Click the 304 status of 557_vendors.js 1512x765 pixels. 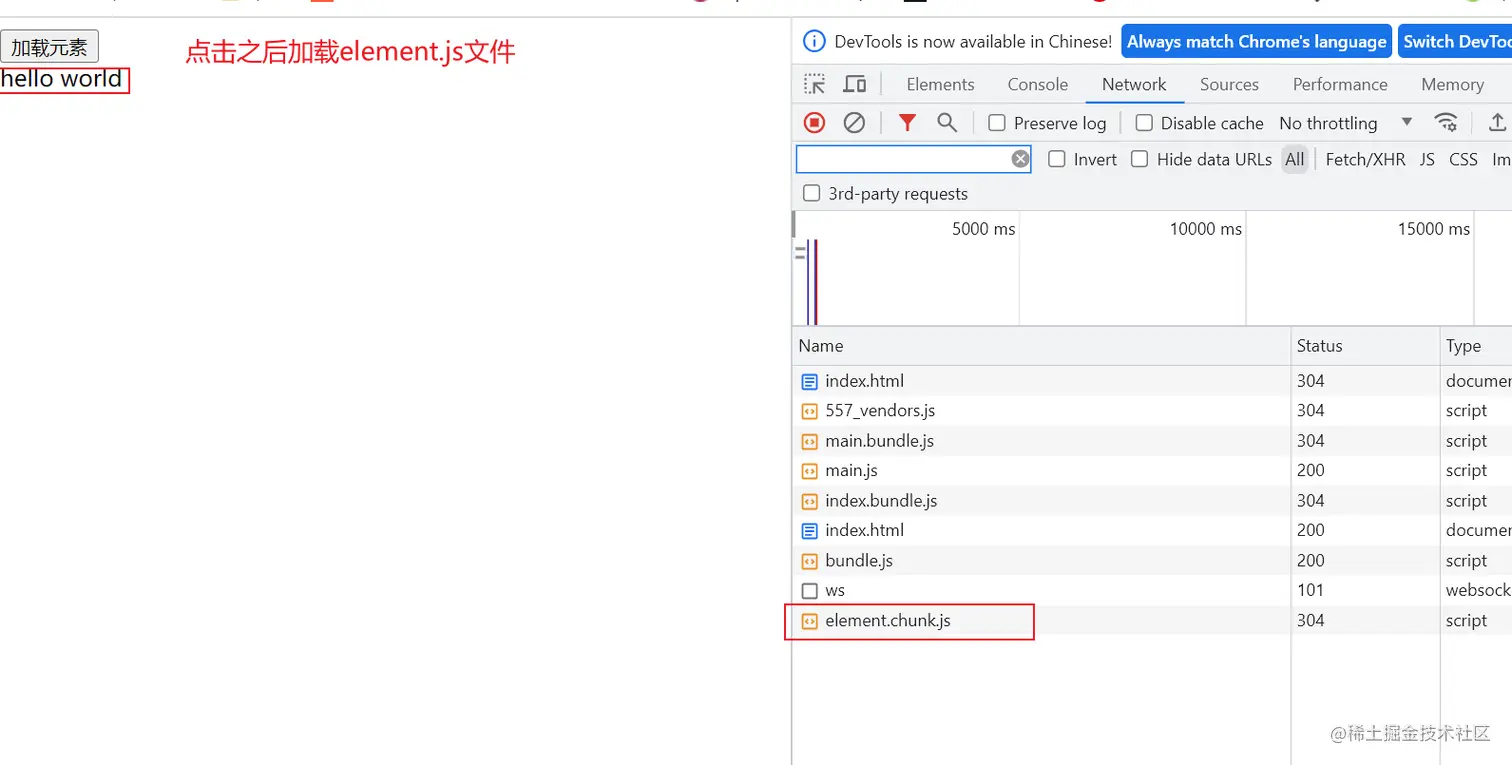coord(1310,411)
